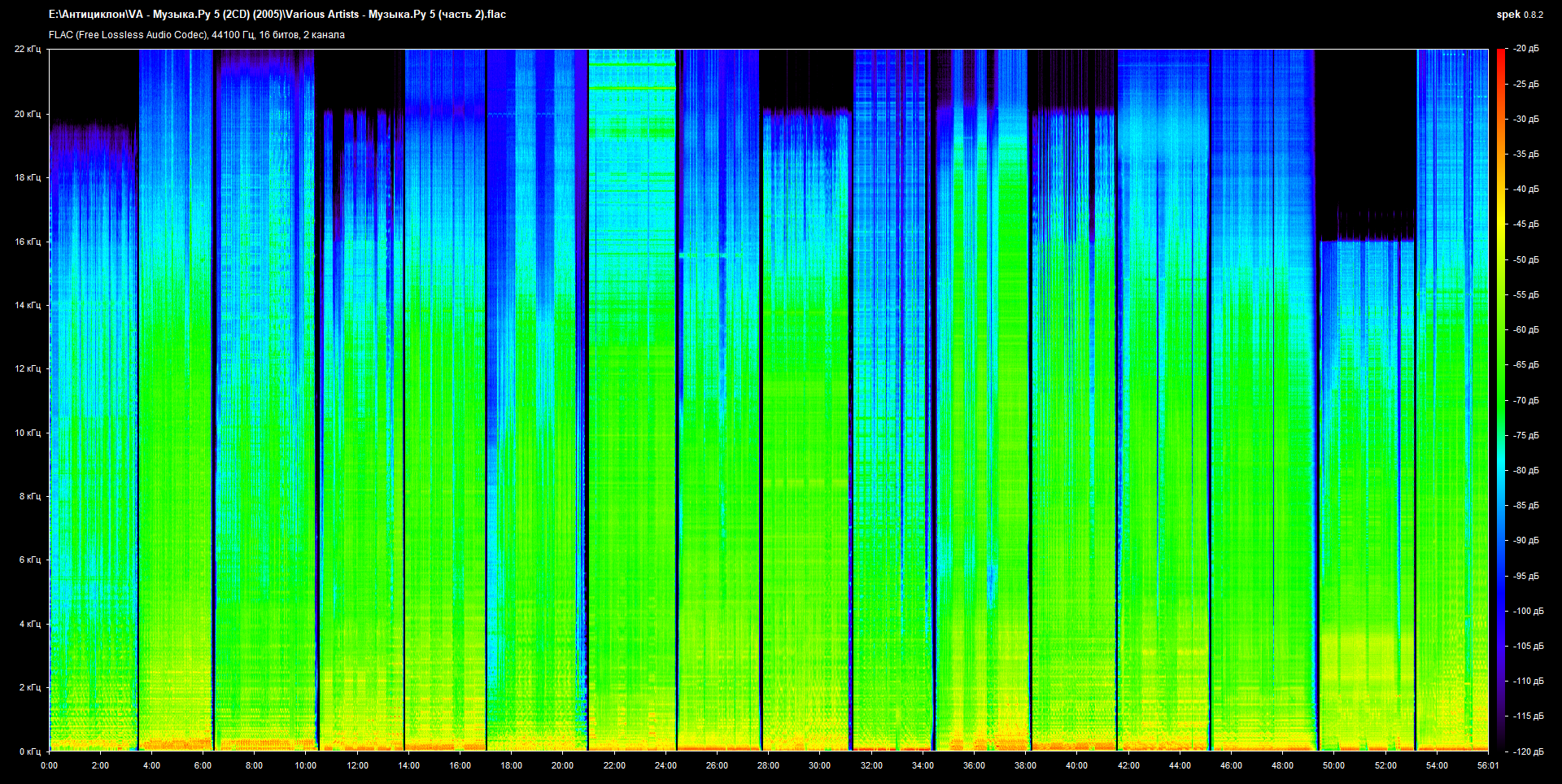Click the FLAC codec info line
Image resolution: width=1562 pixels, height=784 pixels.
[196, 35]
